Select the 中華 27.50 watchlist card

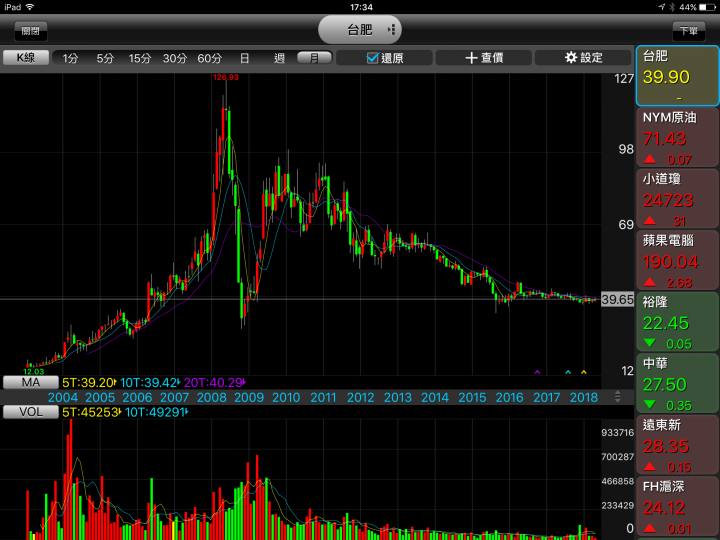click(x=677, y=383)
